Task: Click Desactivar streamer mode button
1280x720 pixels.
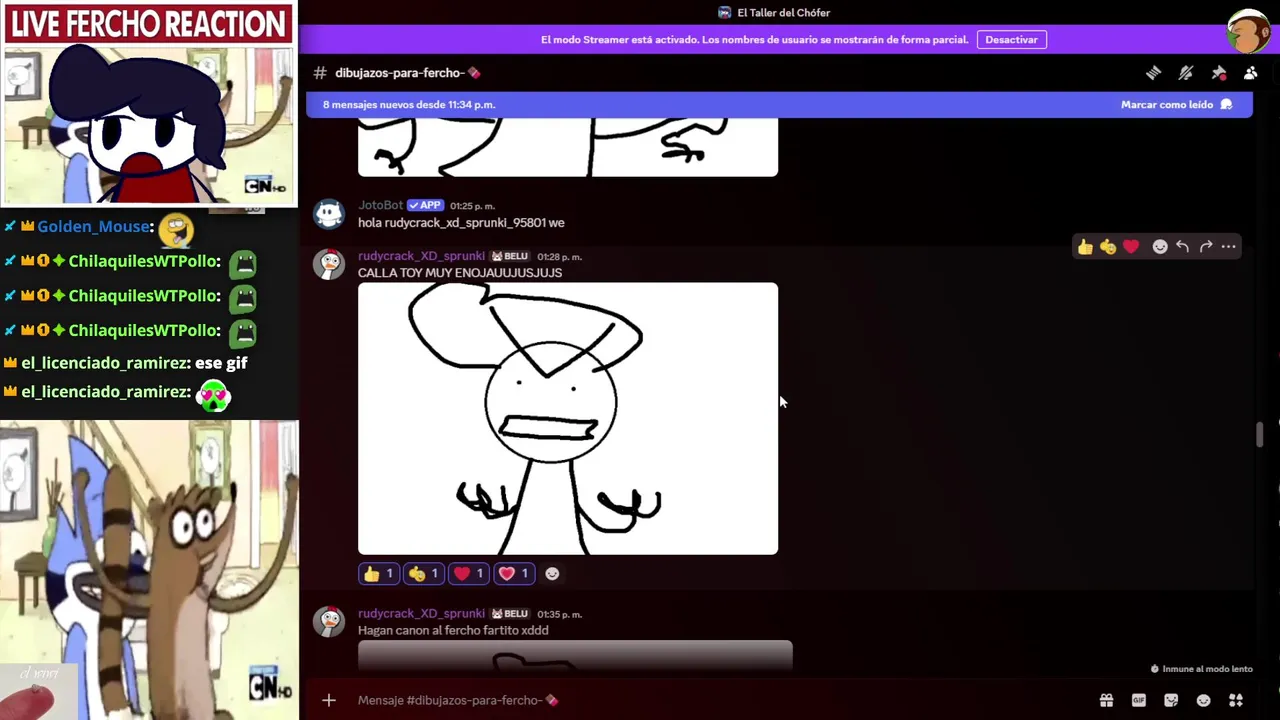Action: tap(1011, 40)
